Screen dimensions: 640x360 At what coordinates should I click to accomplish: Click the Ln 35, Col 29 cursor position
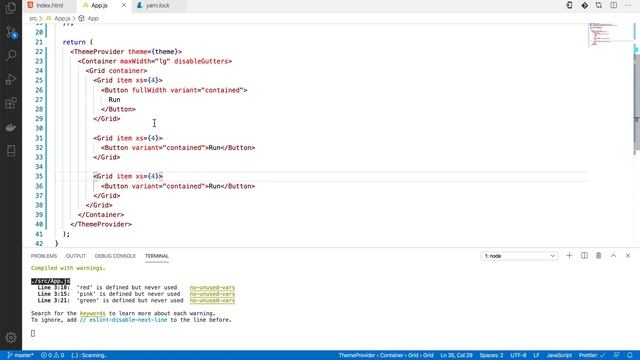(456, 355)
